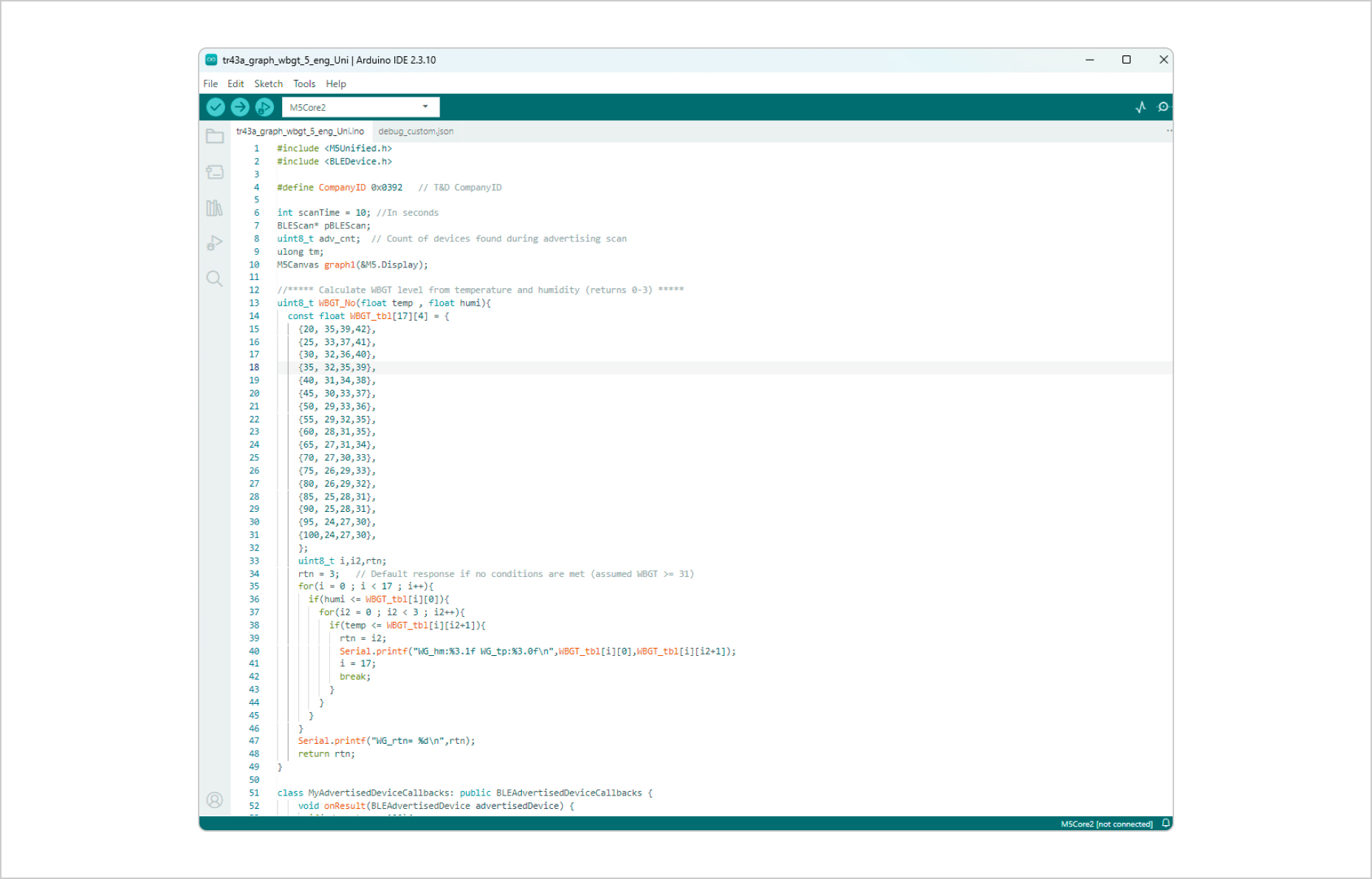Click the {100,24,27,30} table row

click(x=337, y=535)
